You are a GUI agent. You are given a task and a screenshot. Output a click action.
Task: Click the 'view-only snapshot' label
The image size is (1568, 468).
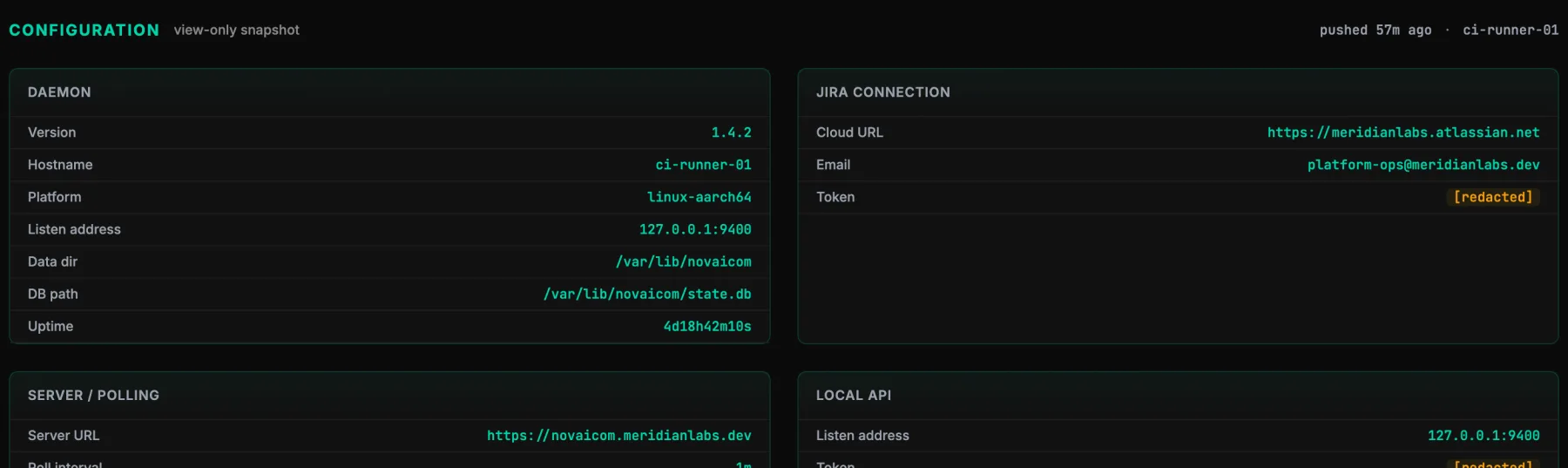coord(236,30)
